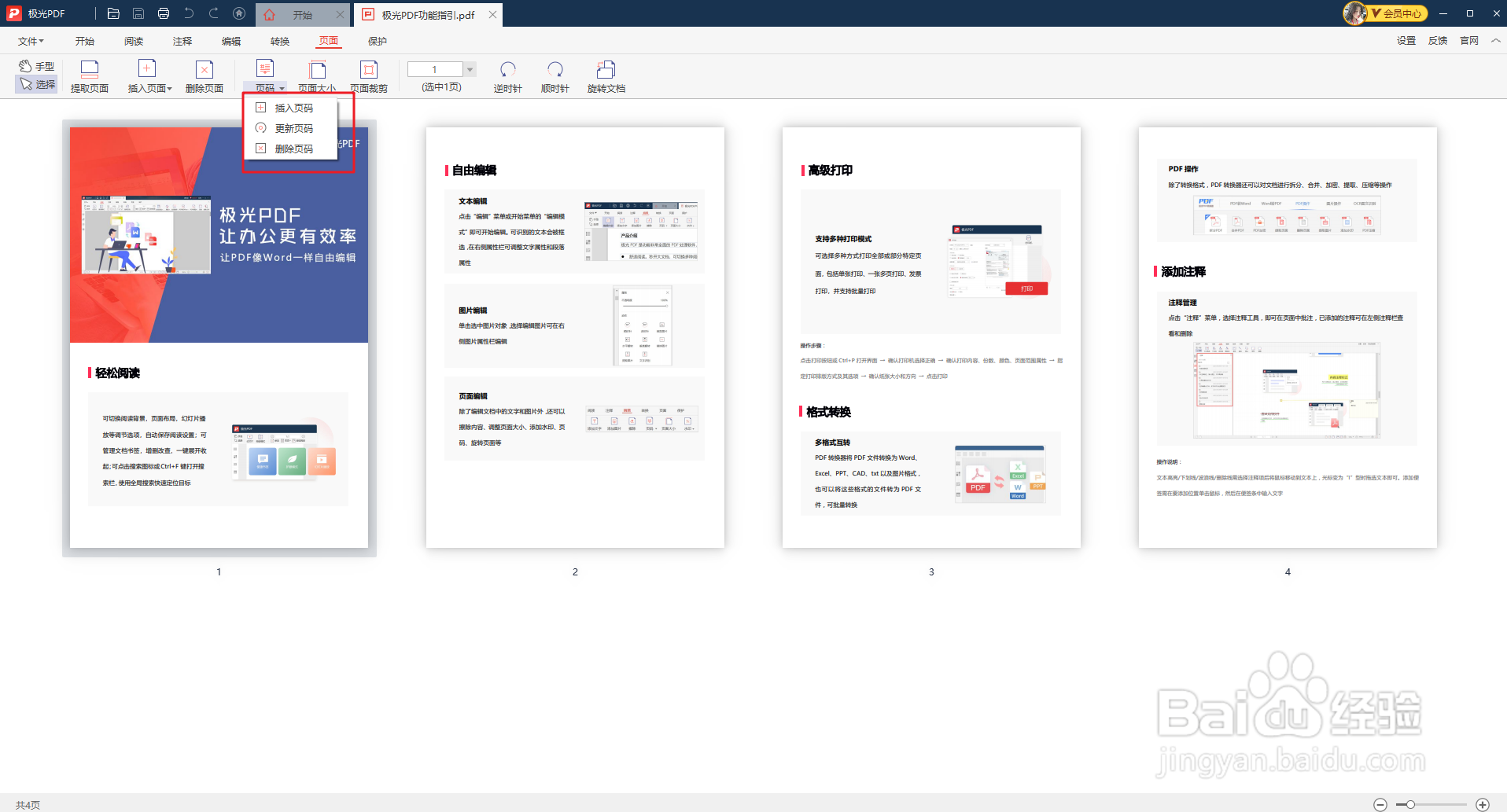Zoom out with the minus icon

tap(1380, 804)
